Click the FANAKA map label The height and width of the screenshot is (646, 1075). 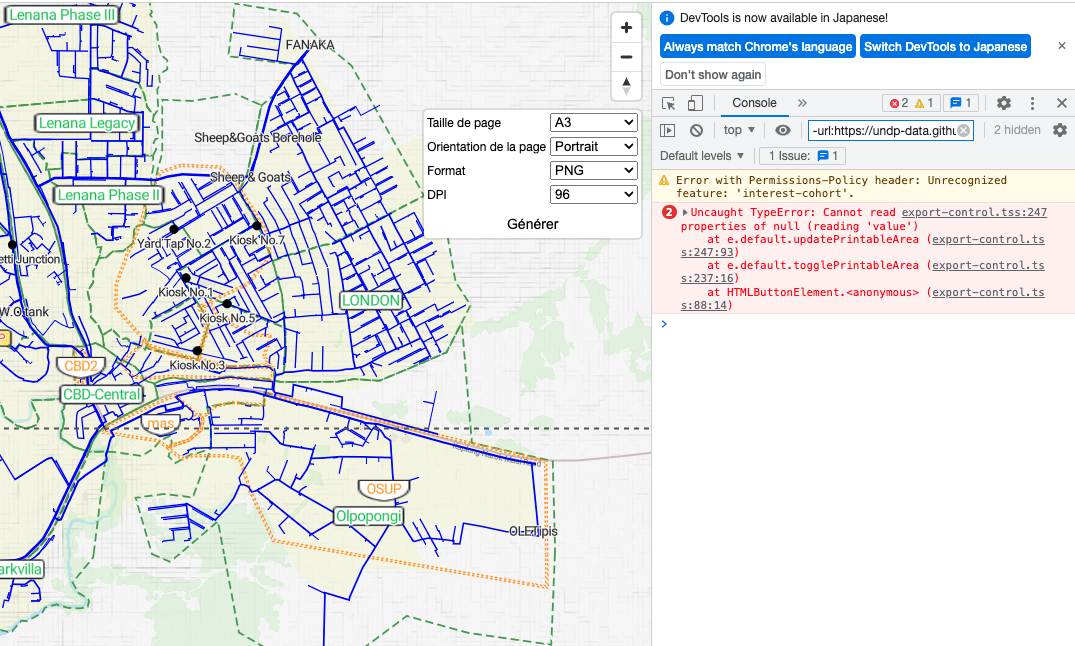click(x=310, y=45)
